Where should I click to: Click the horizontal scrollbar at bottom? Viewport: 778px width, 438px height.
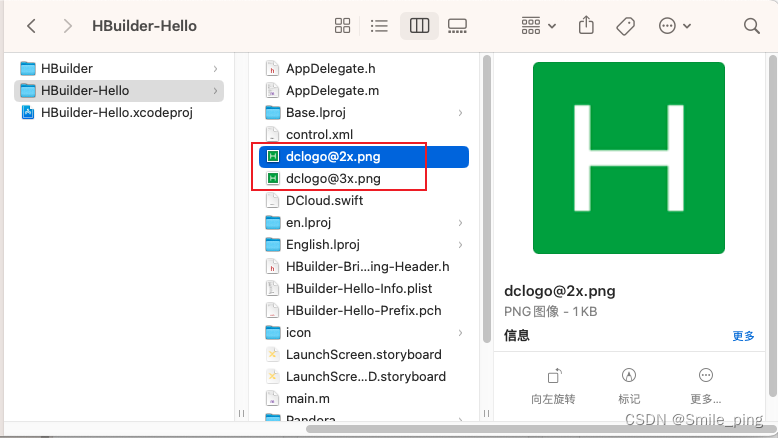pyautogui.click(x=540, y=429)
